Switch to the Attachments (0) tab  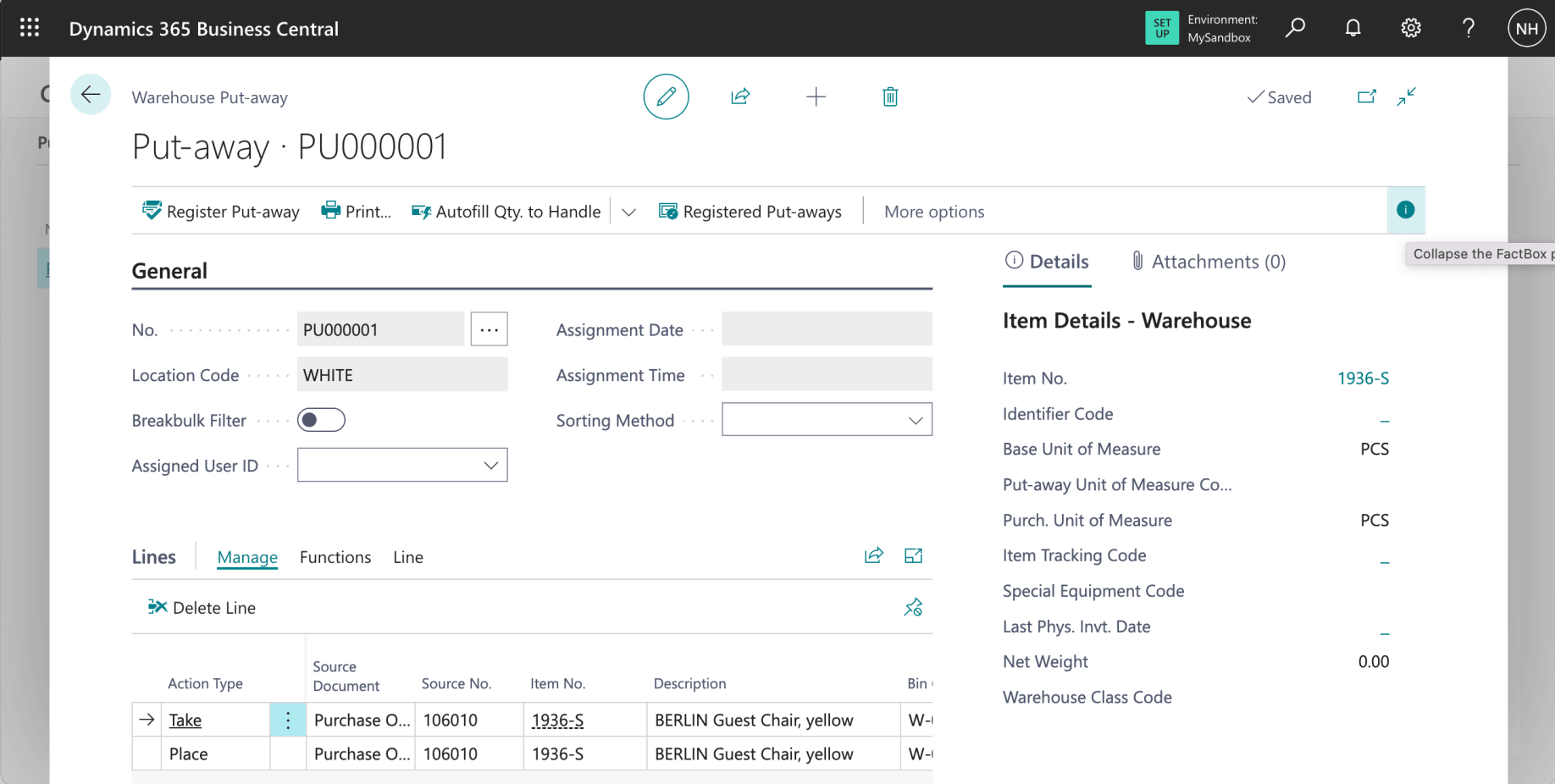coord(1209,262)
